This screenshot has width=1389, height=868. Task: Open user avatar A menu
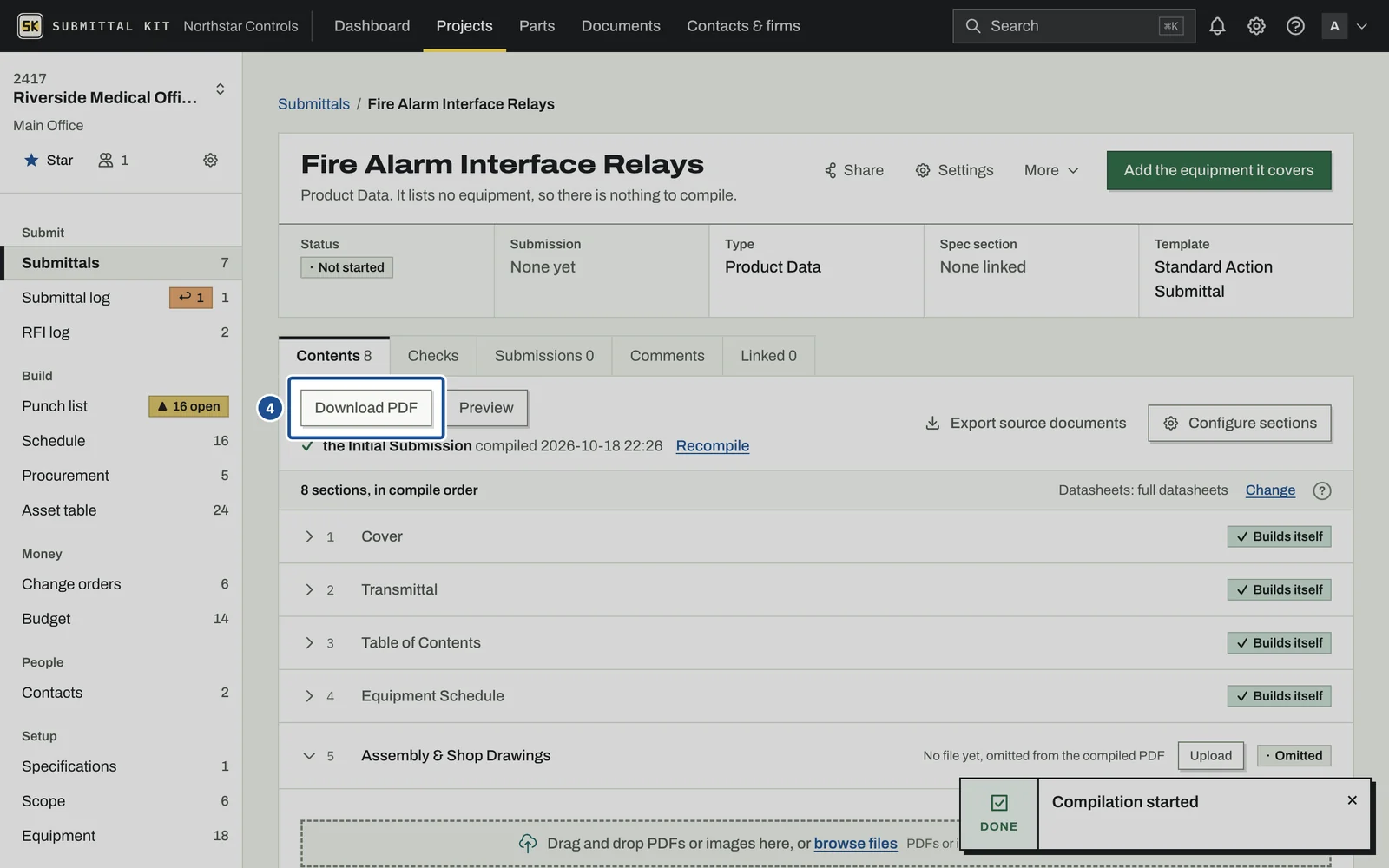tap(1345, 26)
